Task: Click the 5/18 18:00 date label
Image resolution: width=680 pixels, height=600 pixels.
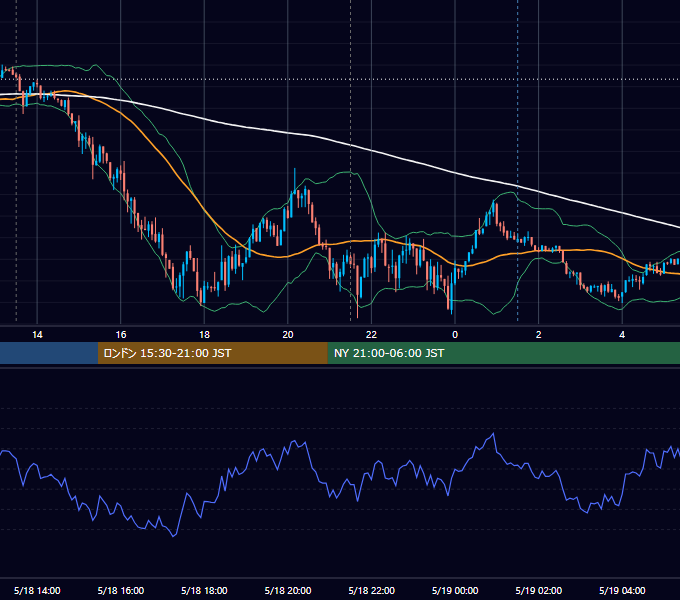Action: click(x=204, y=590)
